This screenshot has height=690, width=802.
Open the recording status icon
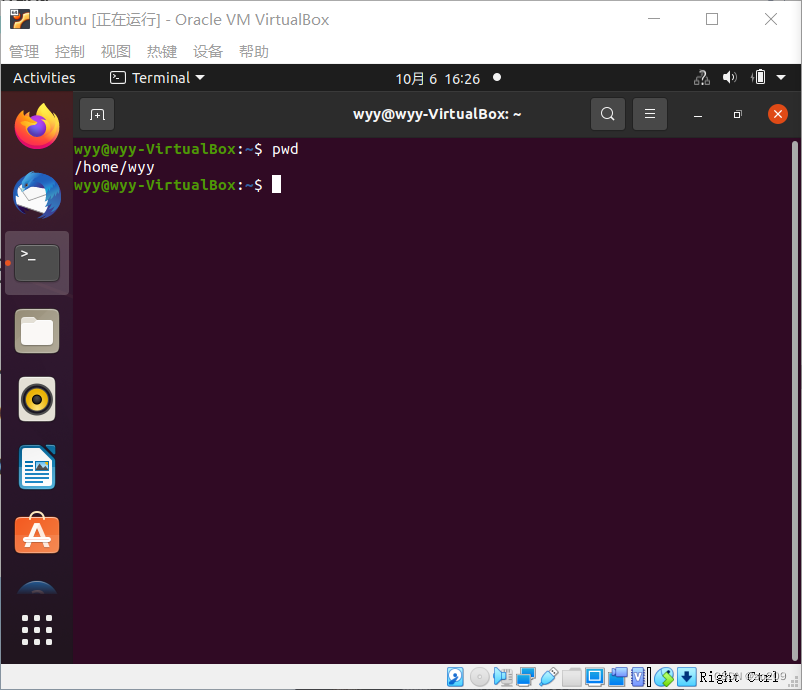(x=617, y=677)
